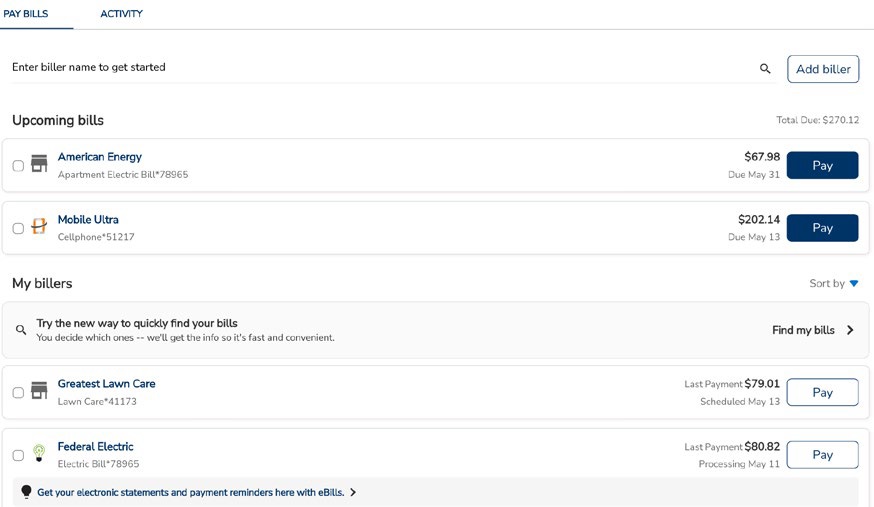Expand Find my bills chevron arrow
The image size is (874, 507).
850,330
